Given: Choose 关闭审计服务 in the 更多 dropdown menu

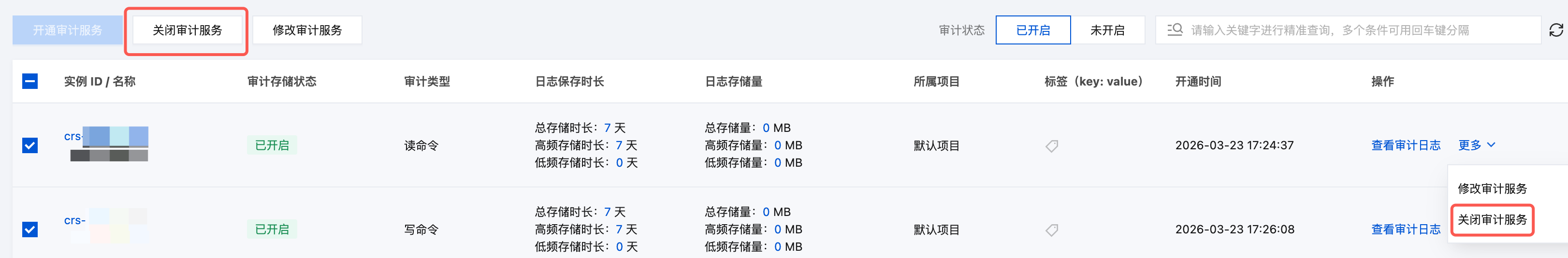Looking at the screenshot, I should 1492,220.
